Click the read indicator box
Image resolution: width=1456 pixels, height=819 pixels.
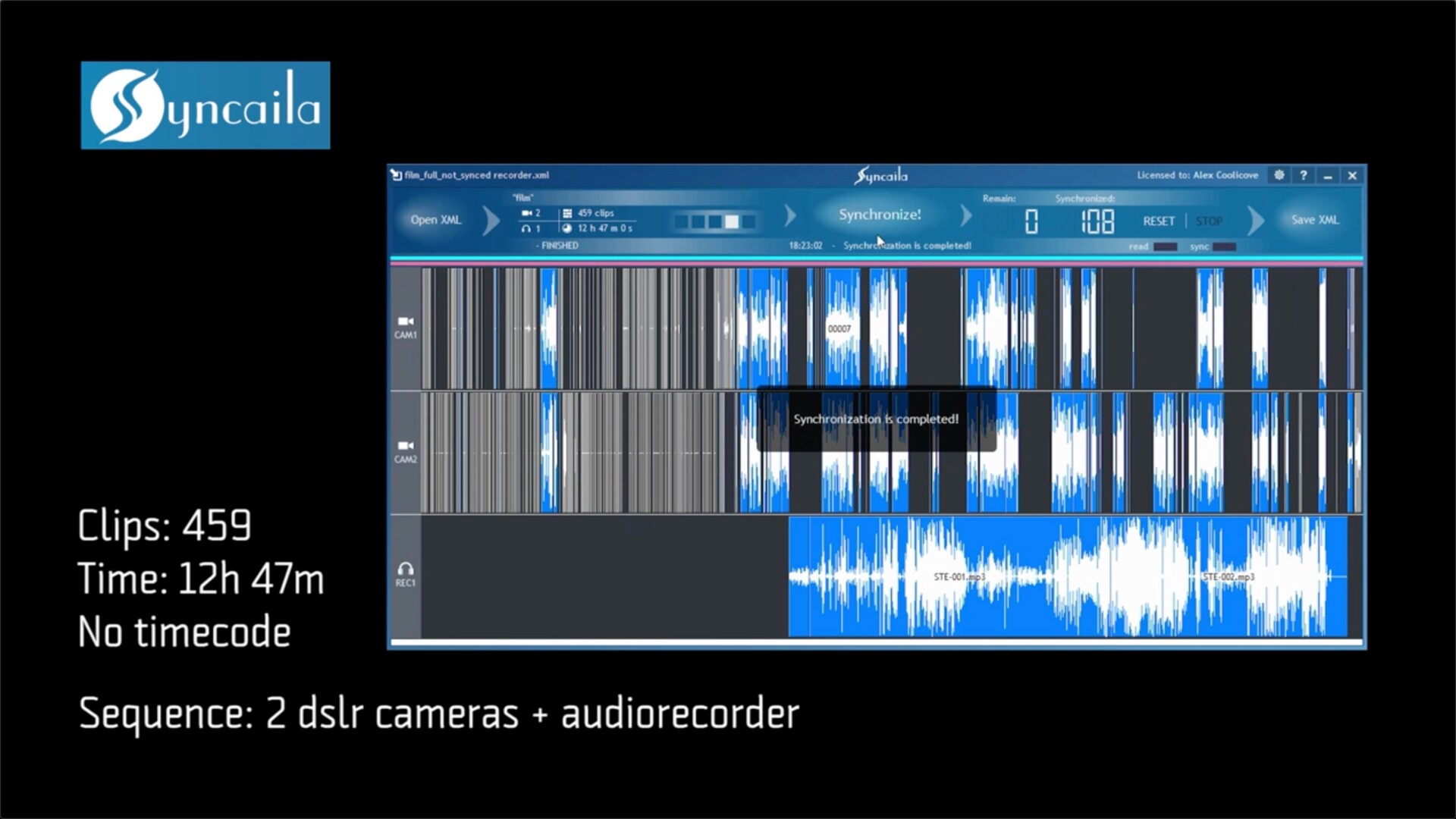pyautogui.click(x=1165, y=246)
